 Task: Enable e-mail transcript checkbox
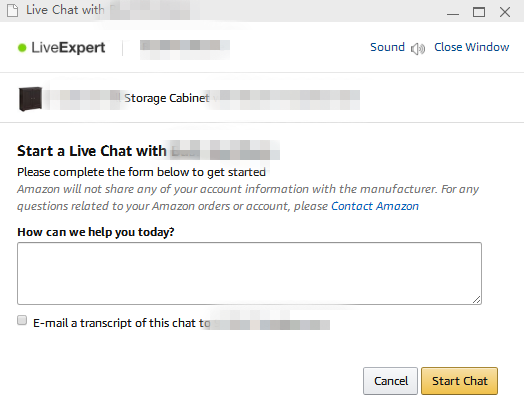tap(22, 320)
